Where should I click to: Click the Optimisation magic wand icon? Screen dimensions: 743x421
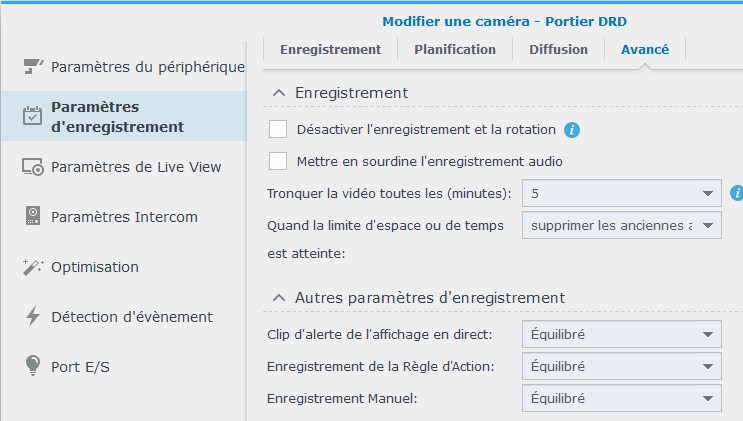pyautogui.click(x=33, y=267)
